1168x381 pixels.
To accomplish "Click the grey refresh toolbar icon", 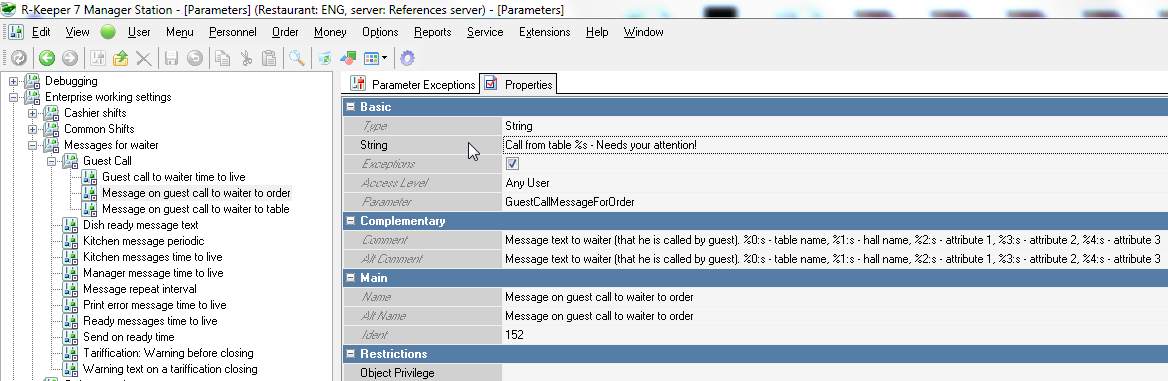I will coord(19,58).
